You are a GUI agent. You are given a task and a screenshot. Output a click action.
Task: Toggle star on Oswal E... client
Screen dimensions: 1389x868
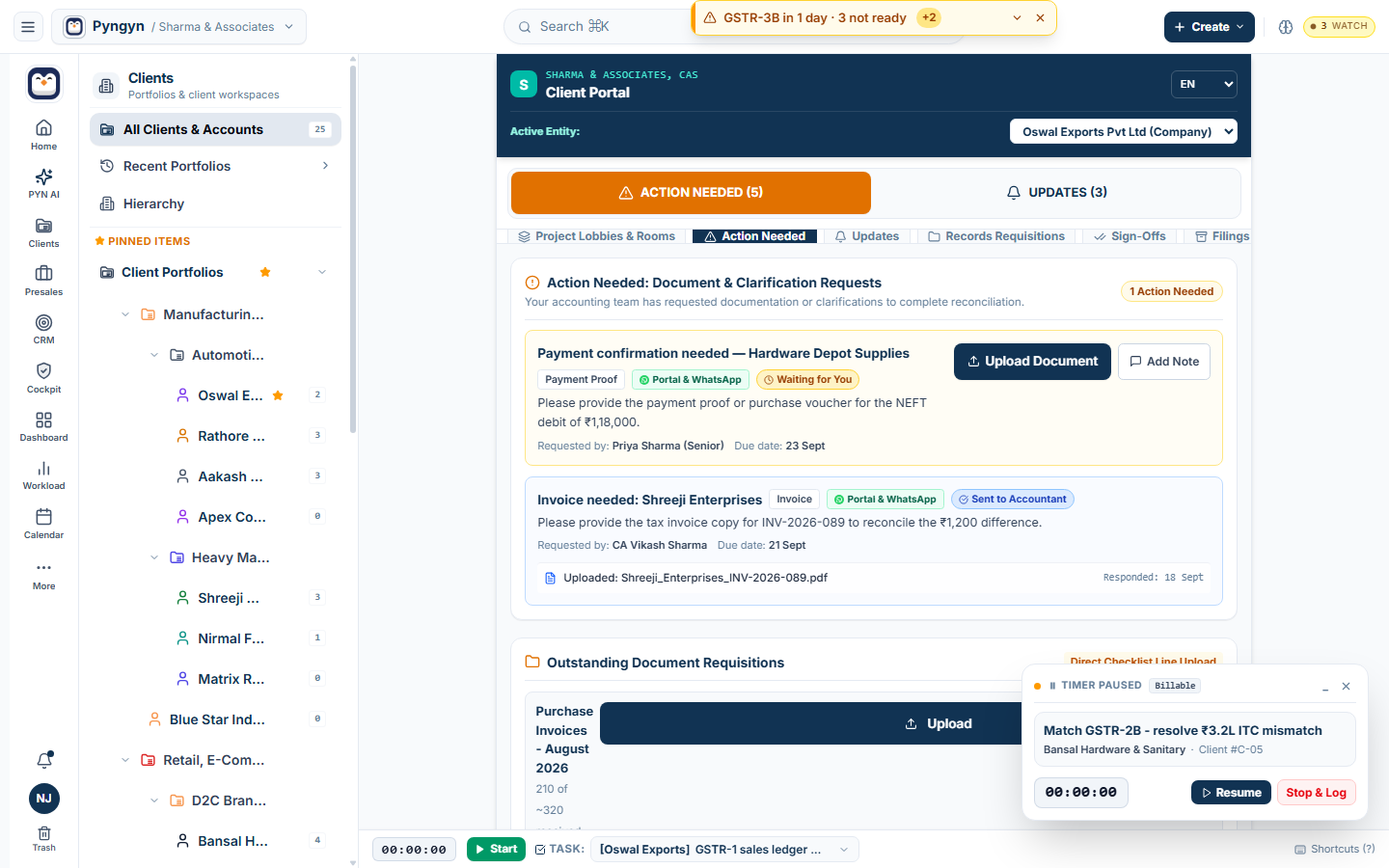[x=278, y=395]
